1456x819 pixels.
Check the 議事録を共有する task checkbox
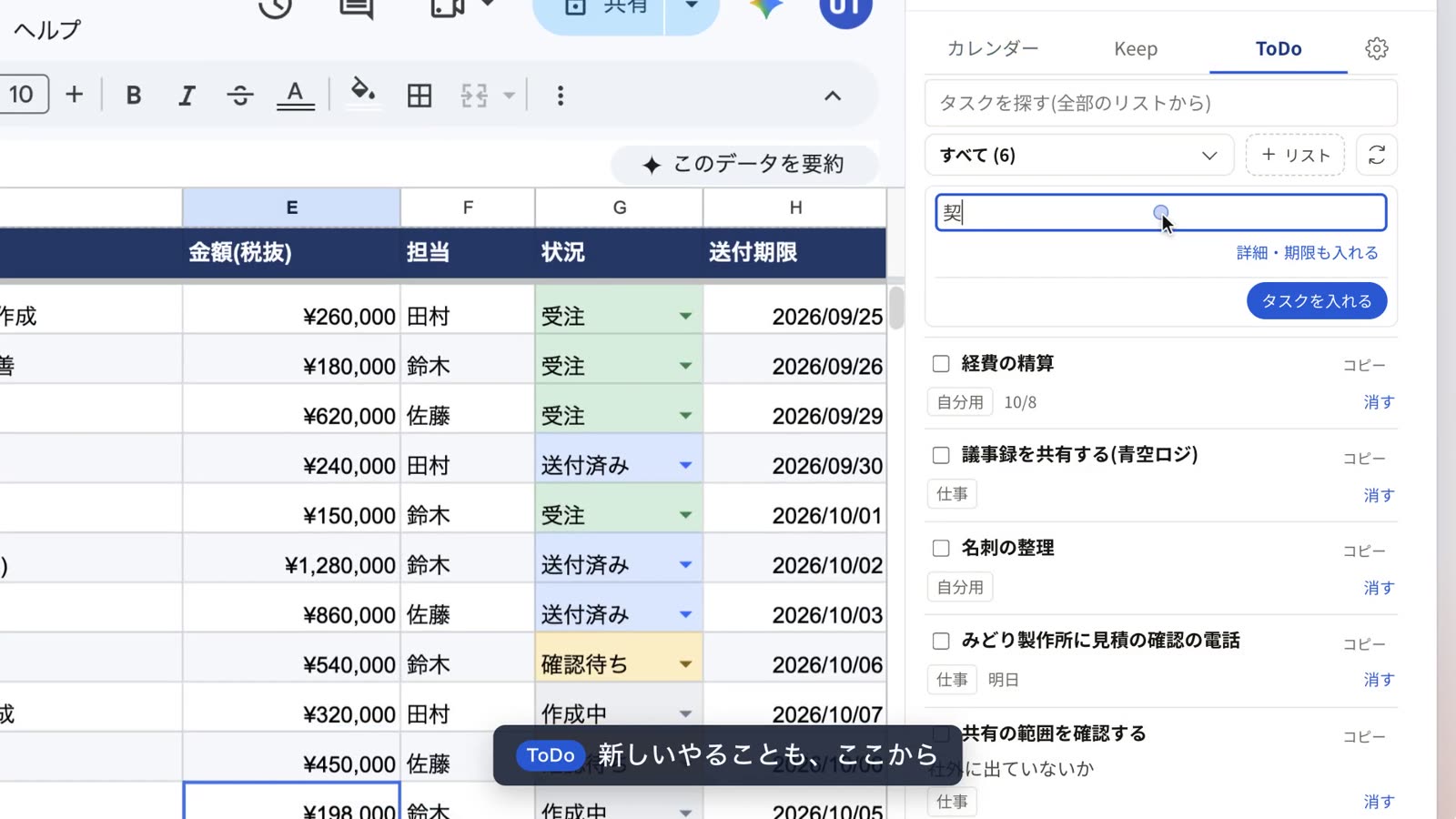[941, 455]
